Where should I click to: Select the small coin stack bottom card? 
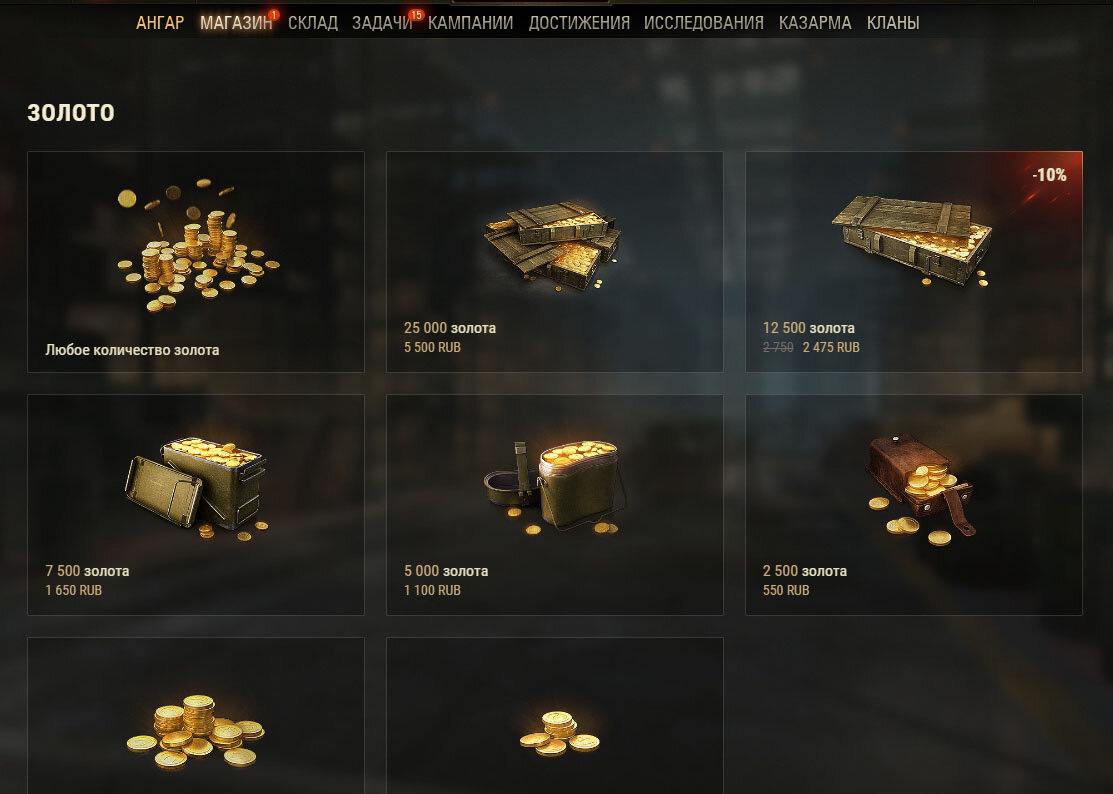point(559,734)
